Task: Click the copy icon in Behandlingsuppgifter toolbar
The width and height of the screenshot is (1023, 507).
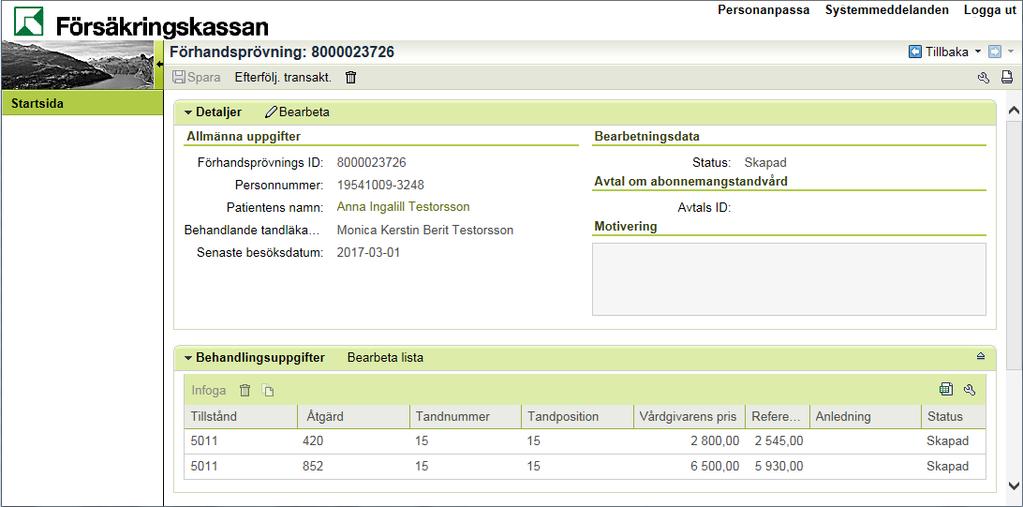Action: pyautogui.click(x=268, y=391)
